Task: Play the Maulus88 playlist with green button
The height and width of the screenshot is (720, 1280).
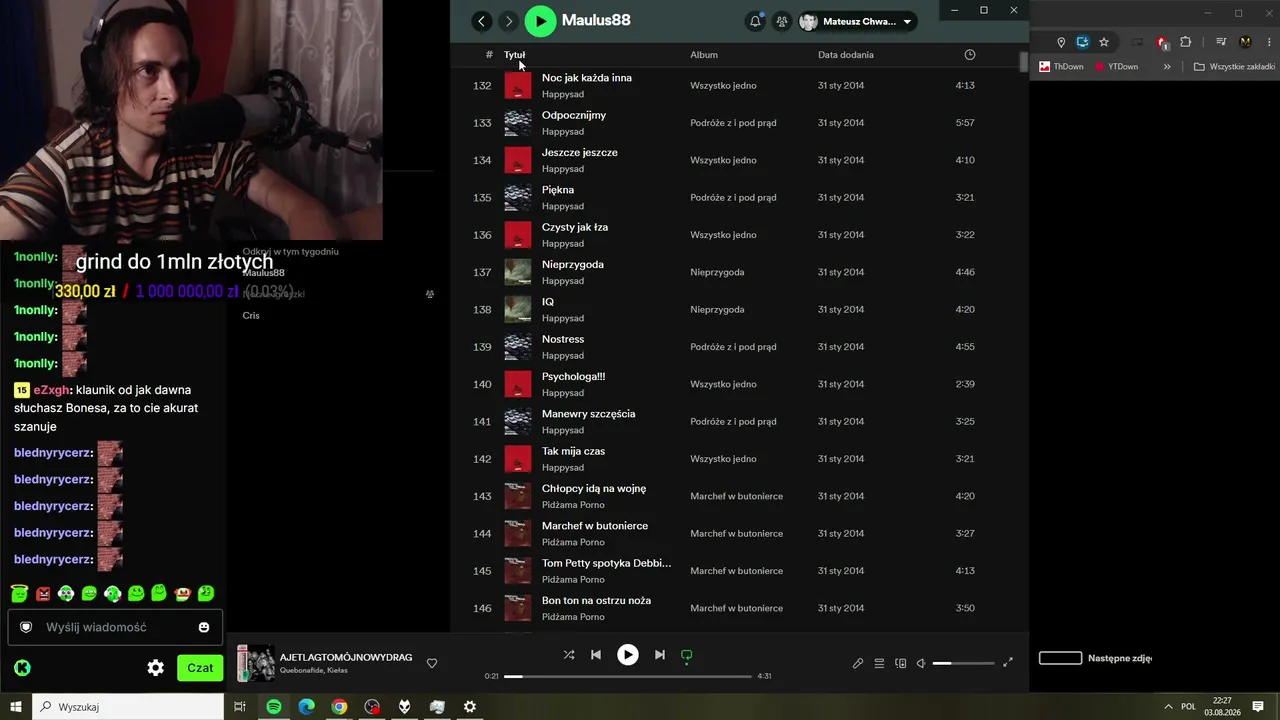Action: [540, 21]
